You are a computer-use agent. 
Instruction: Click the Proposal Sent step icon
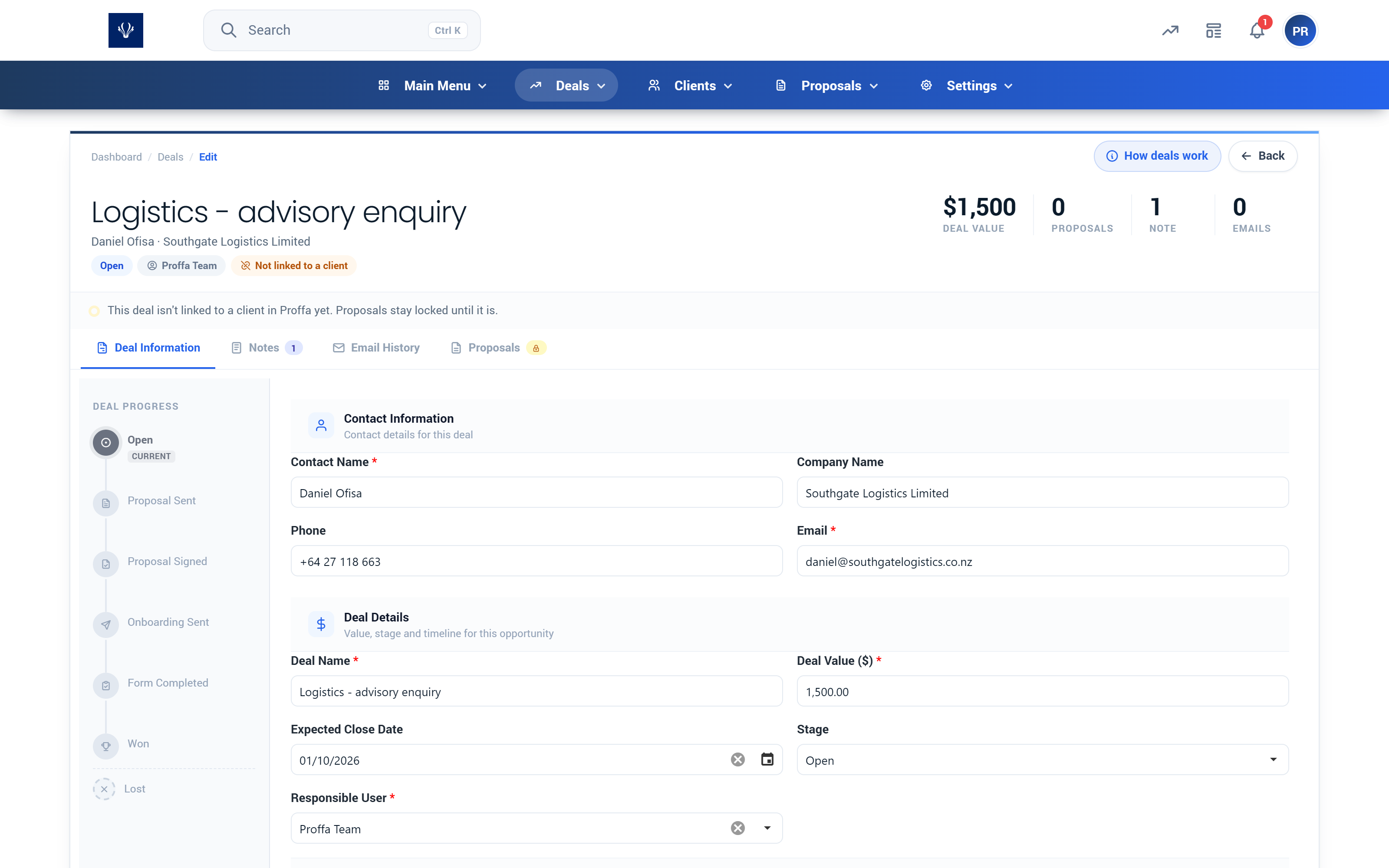pyautogui.click(x=105, y=503)
